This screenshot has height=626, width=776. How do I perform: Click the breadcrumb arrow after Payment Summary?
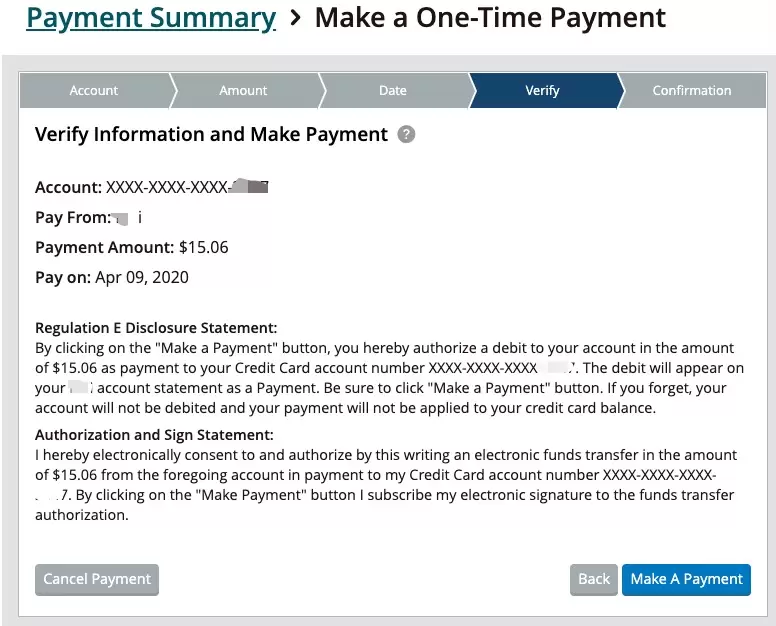coord(295,18)
